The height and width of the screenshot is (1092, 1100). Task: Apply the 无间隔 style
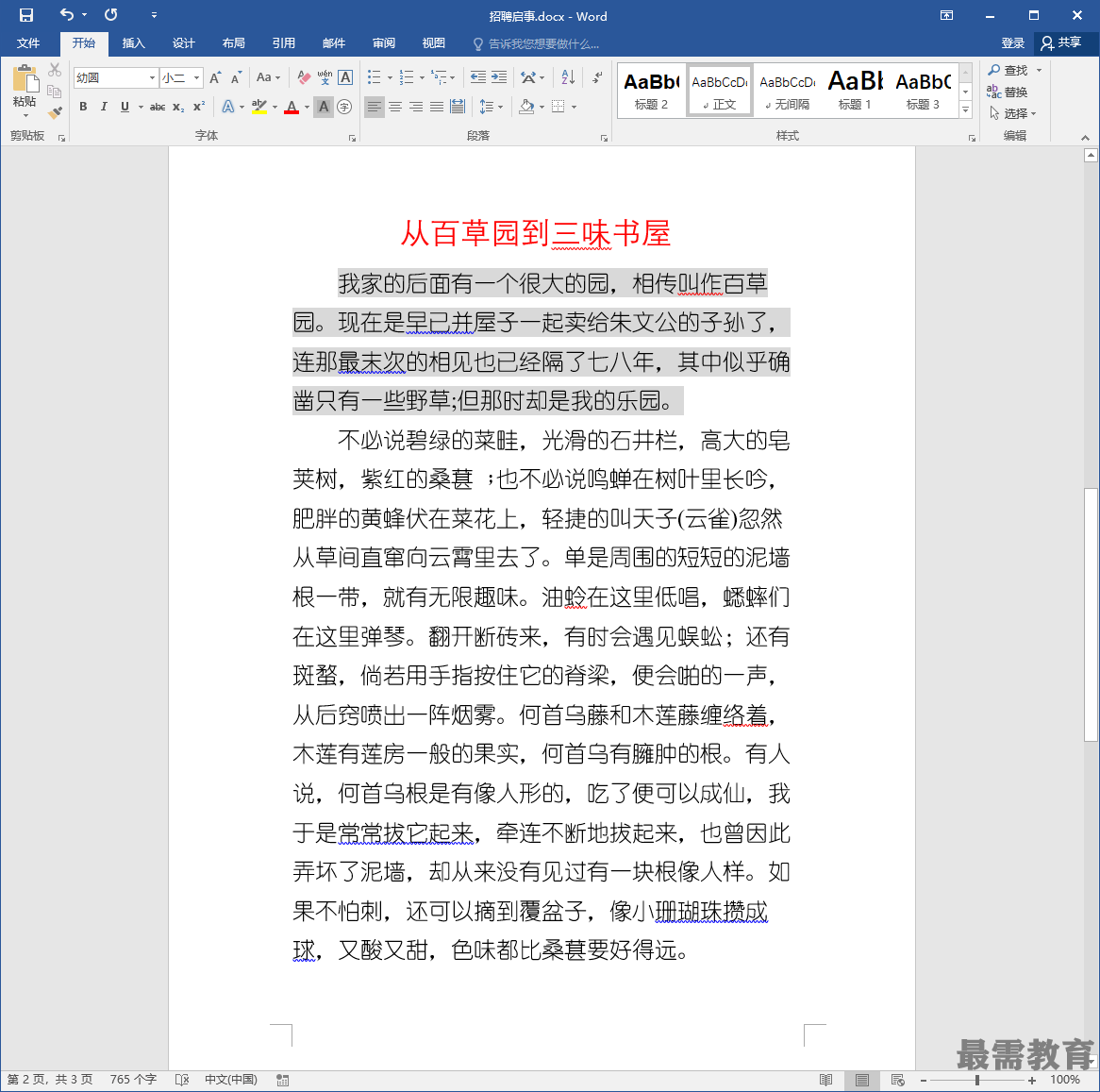pos(788,90)
